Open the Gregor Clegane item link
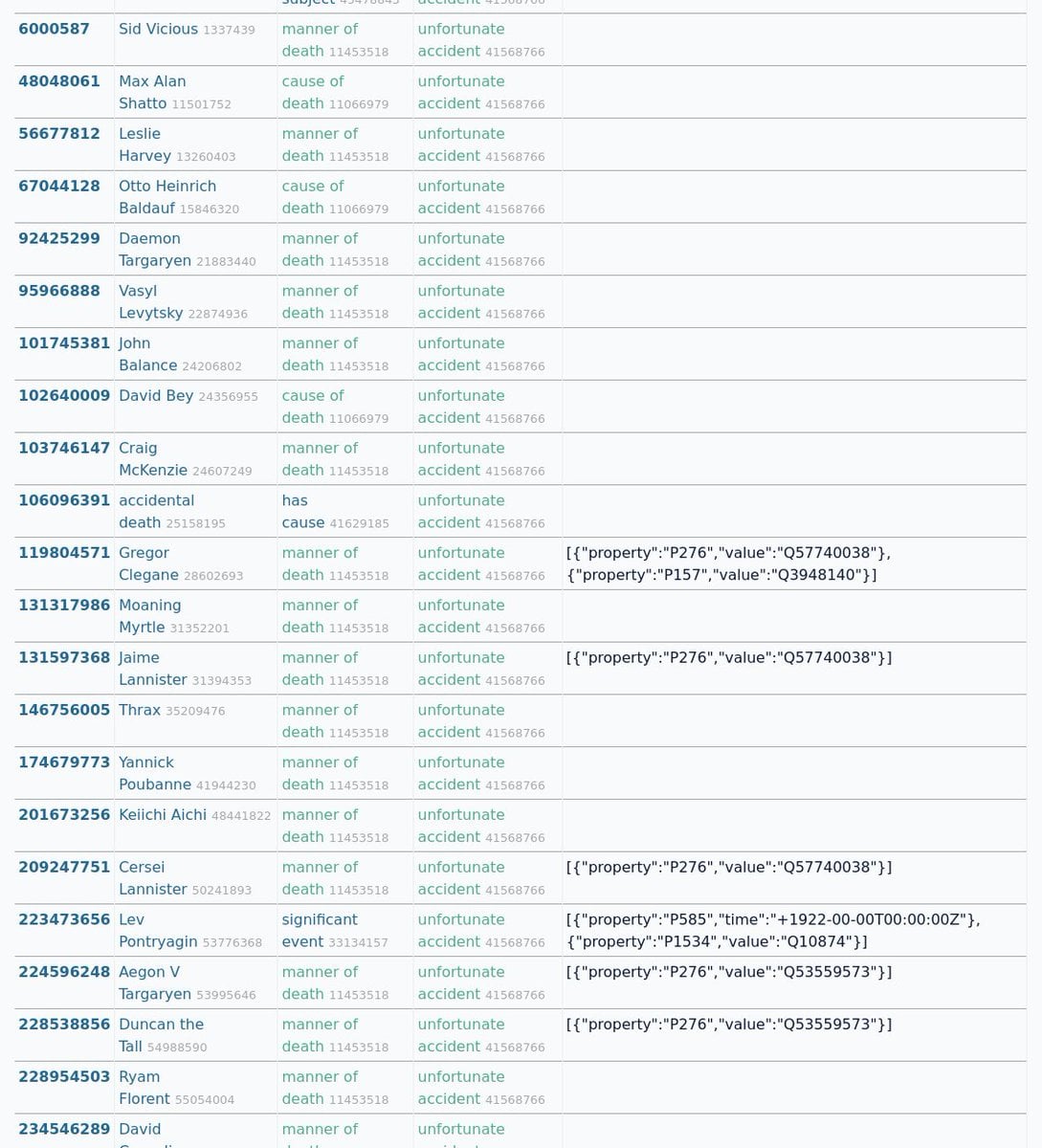This screenshot has width=1042, height=1148. click(147, 563)
